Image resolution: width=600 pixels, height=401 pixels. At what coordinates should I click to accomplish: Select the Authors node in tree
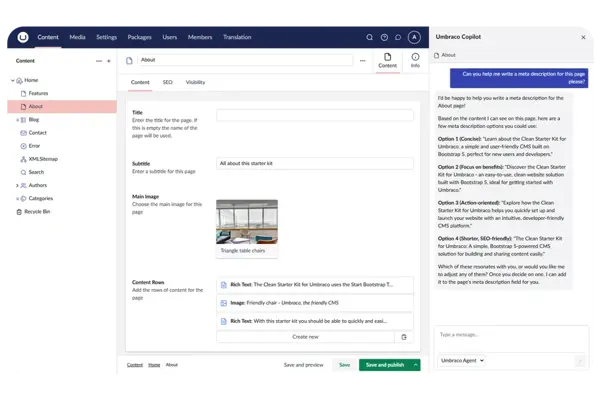click(38, 185)
